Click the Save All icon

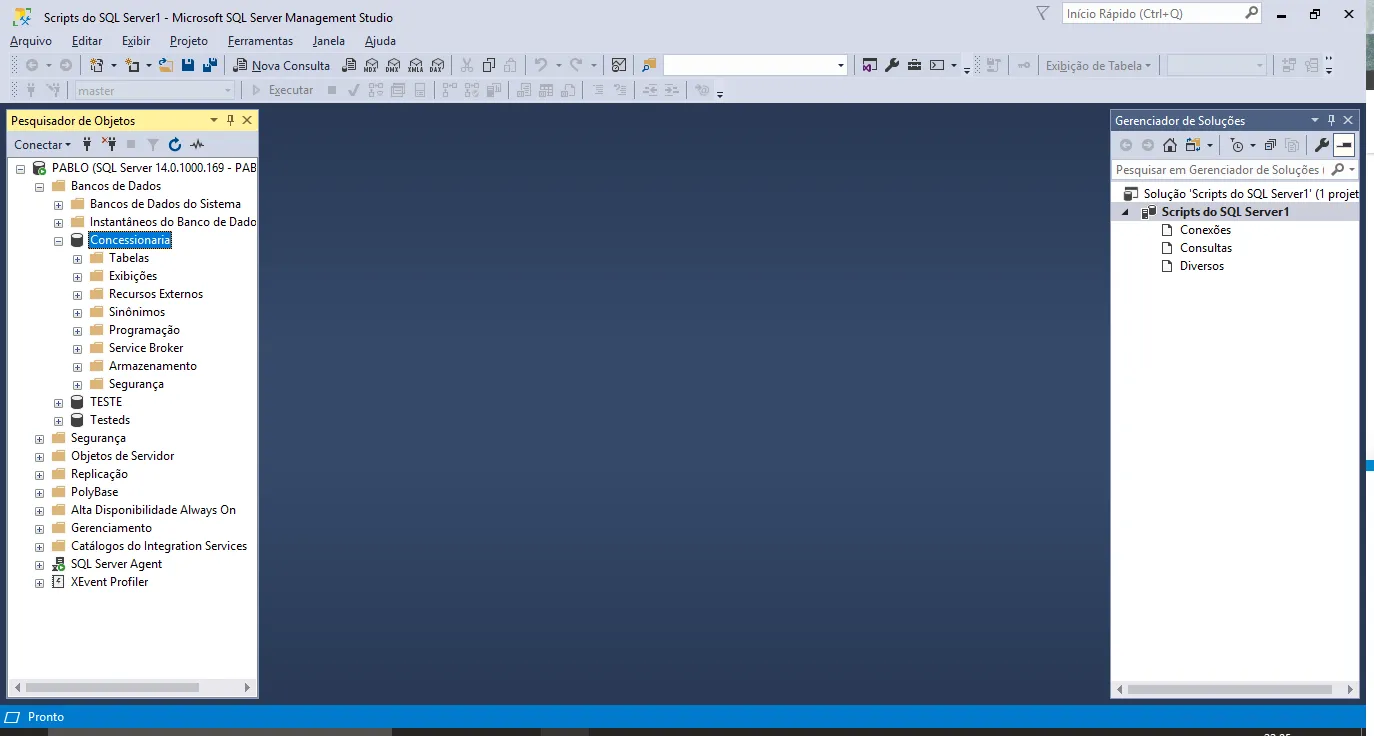pos(209,65)
